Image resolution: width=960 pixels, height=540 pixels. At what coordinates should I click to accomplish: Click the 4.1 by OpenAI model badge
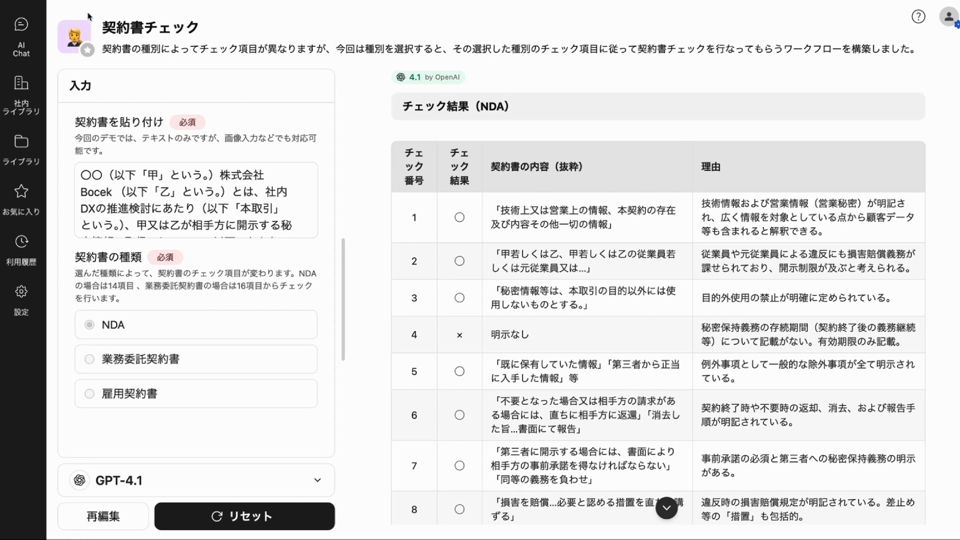429,77
